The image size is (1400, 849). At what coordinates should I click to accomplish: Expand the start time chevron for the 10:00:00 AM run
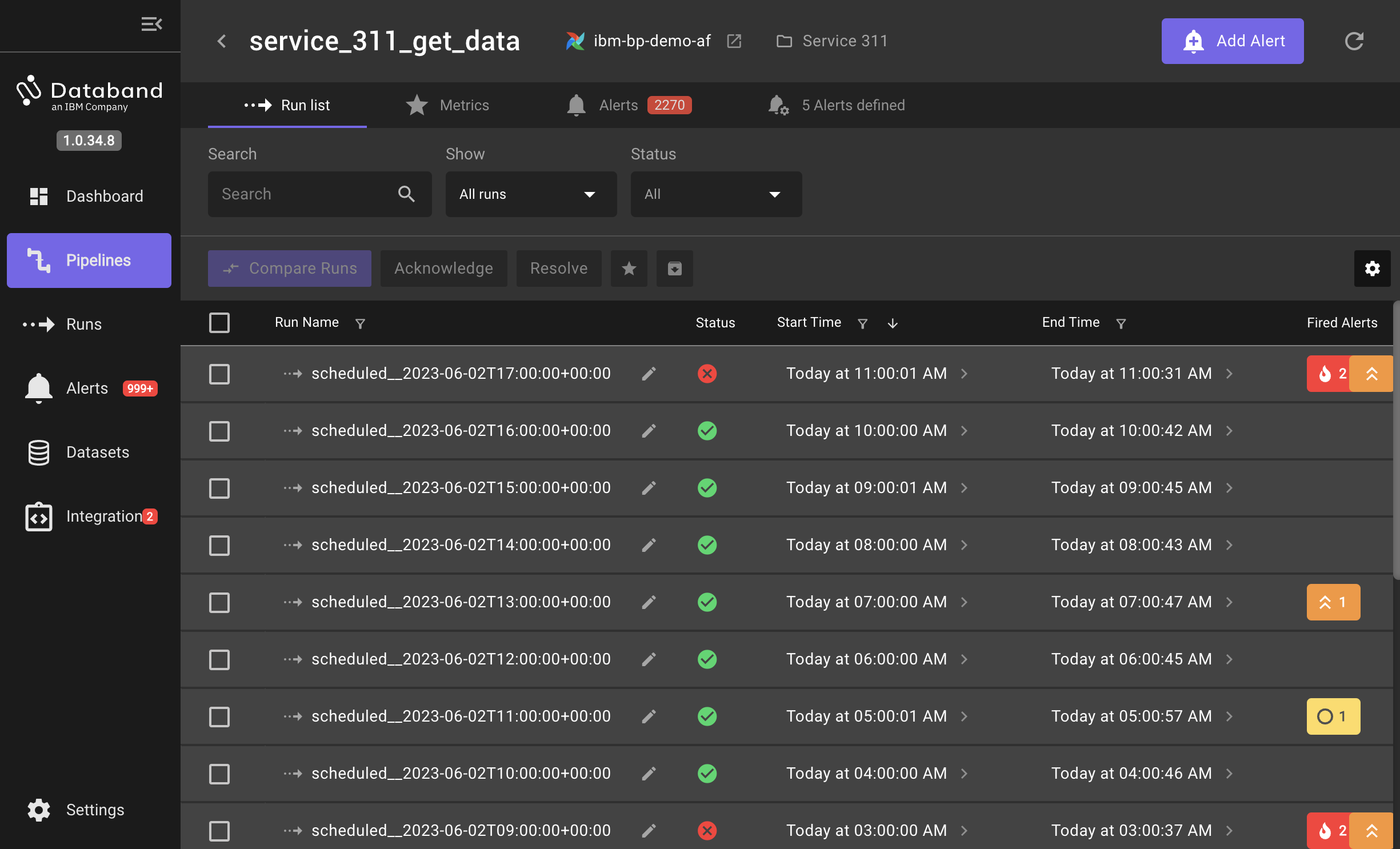click(964, 431)
